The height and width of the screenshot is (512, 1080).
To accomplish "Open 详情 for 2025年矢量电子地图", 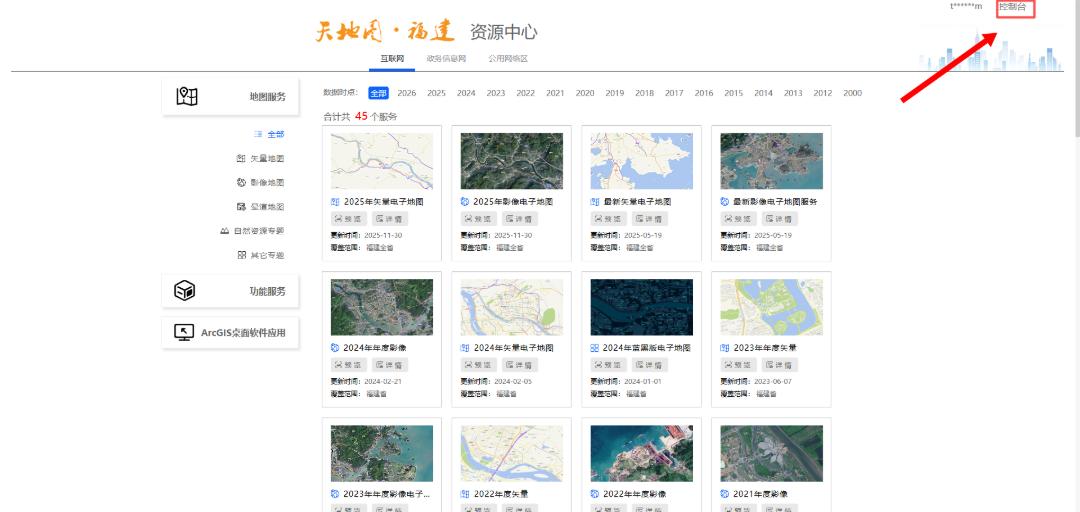I will [x=391, y=218].
